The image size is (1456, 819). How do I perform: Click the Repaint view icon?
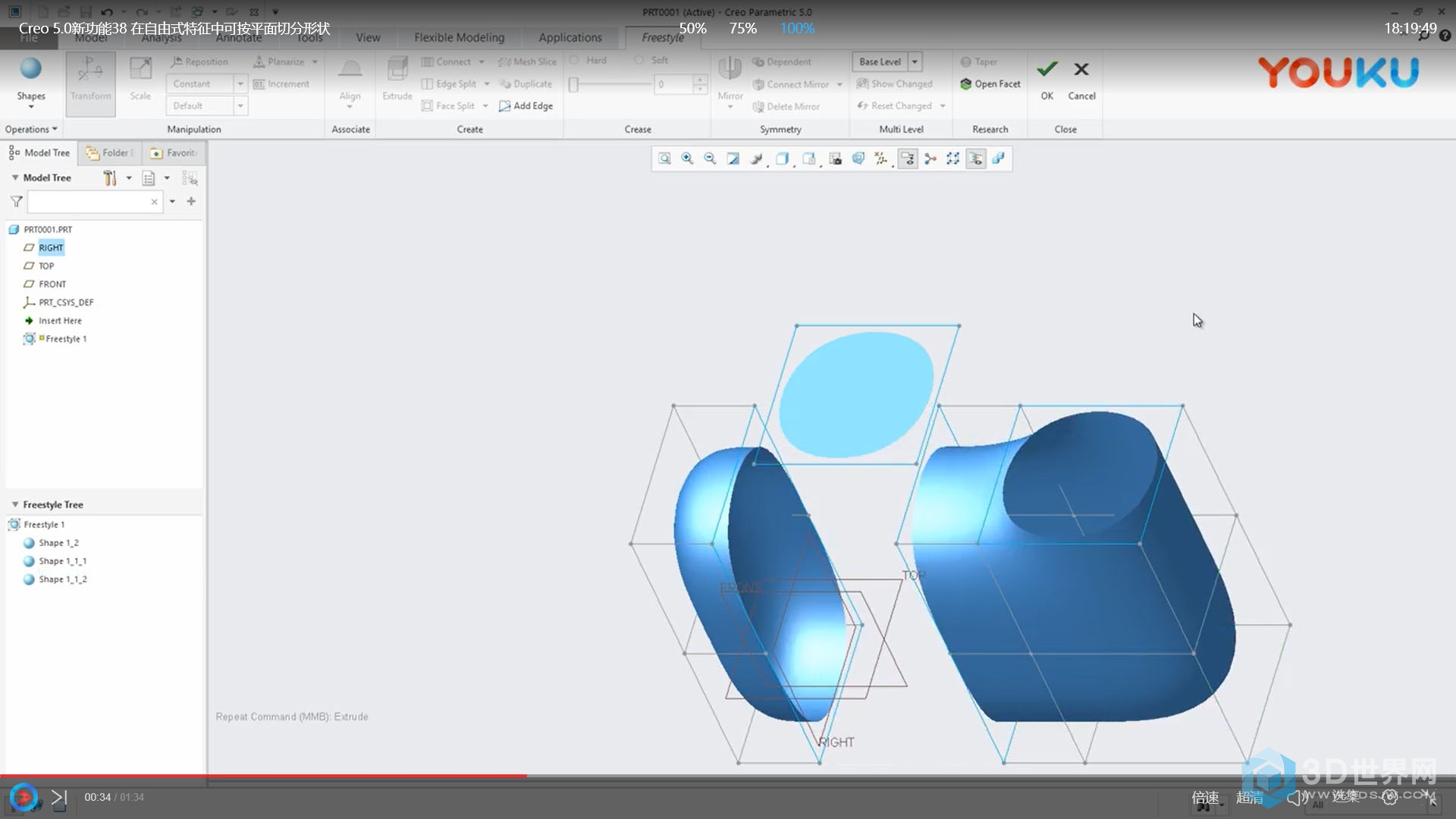[x=733, y=158]
